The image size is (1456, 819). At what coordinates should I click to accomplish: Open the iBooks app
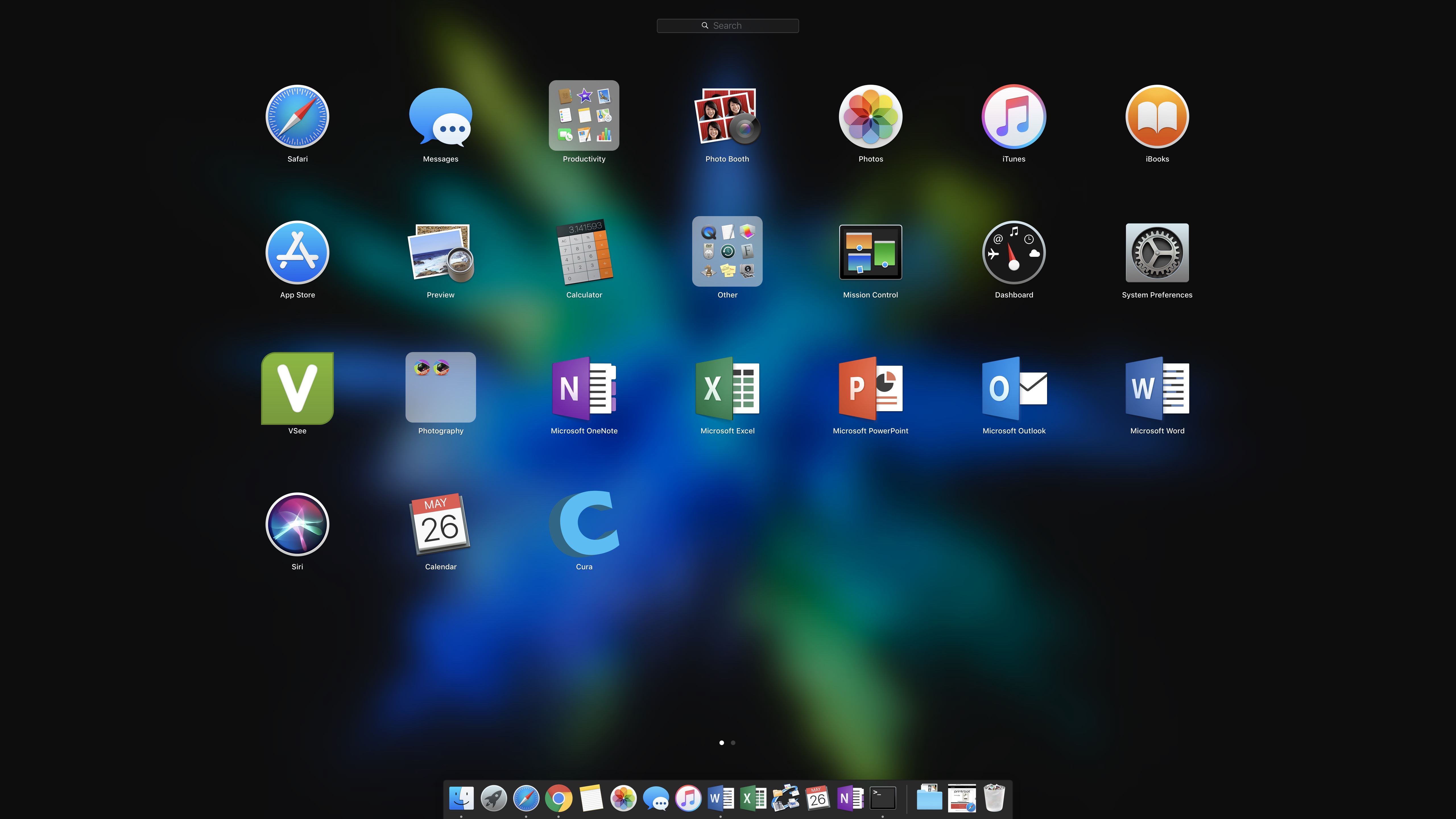[x=1157, y=116]
